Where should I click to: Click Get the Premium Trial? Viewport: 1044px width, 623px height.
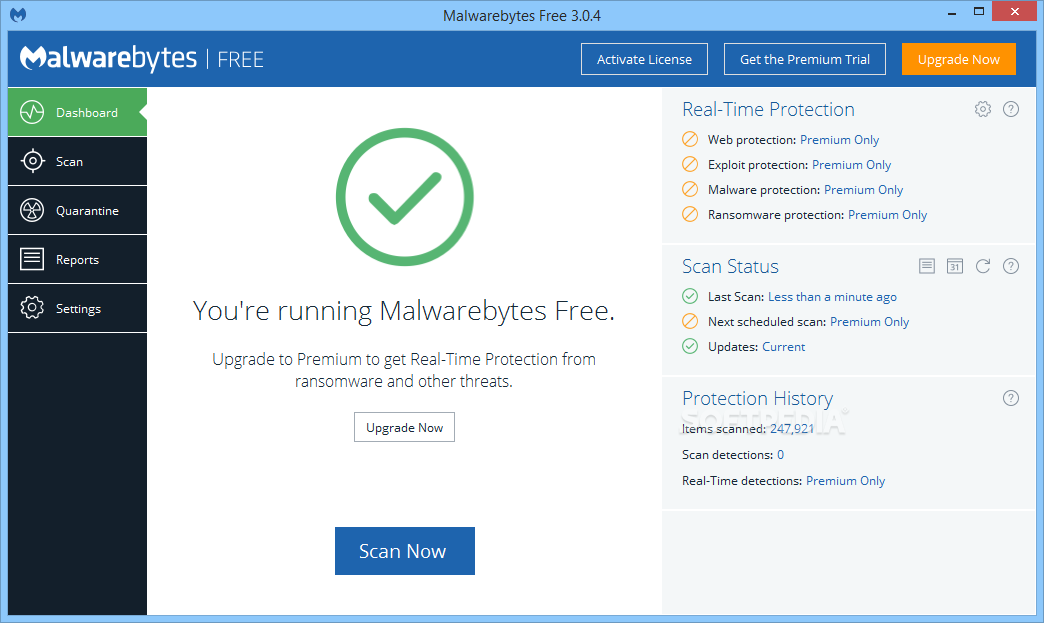pyautogui.click(x=804, y=59)
